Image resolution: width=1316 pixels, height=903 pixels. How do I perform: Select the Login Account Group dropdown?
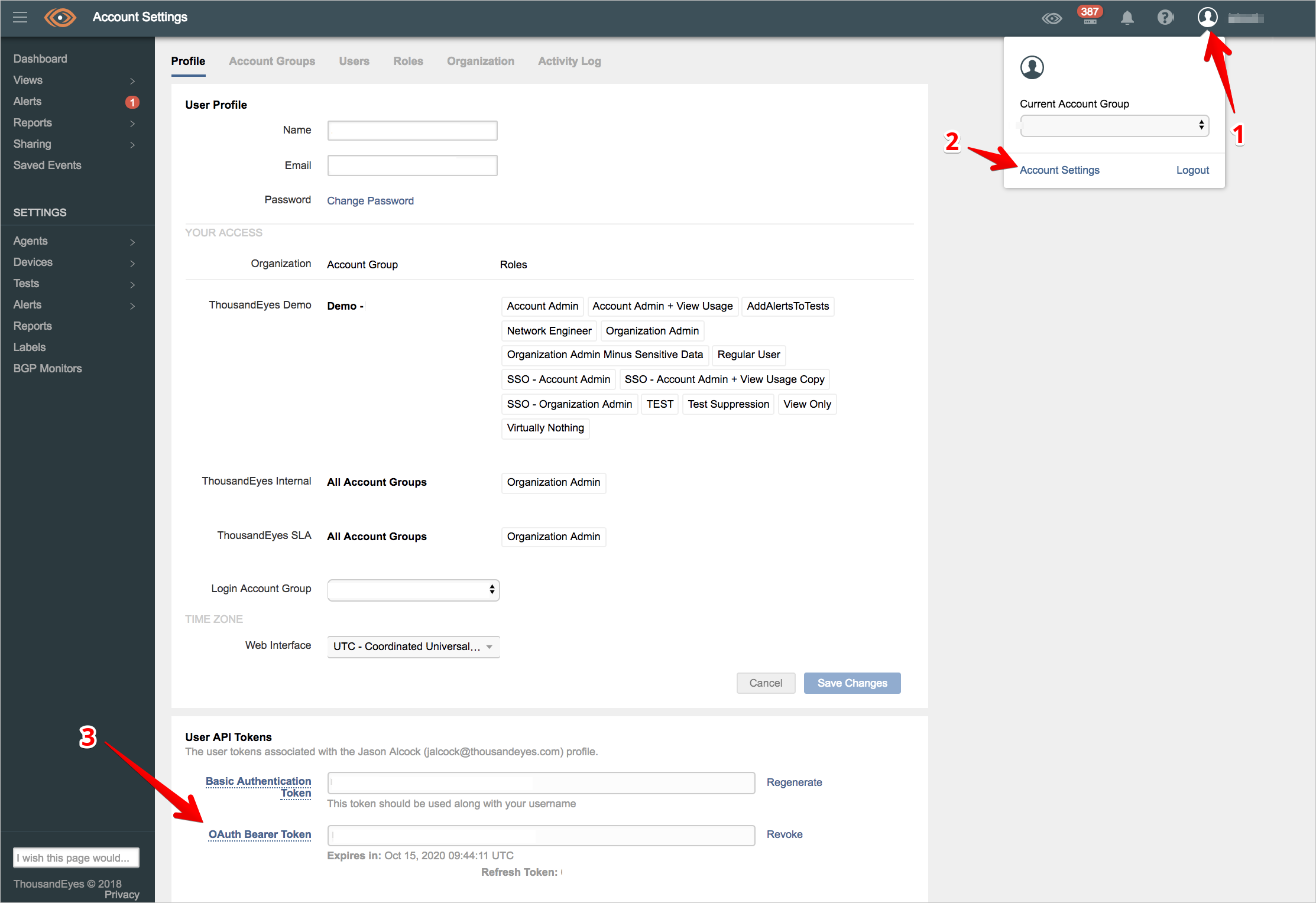pos(413,588)
